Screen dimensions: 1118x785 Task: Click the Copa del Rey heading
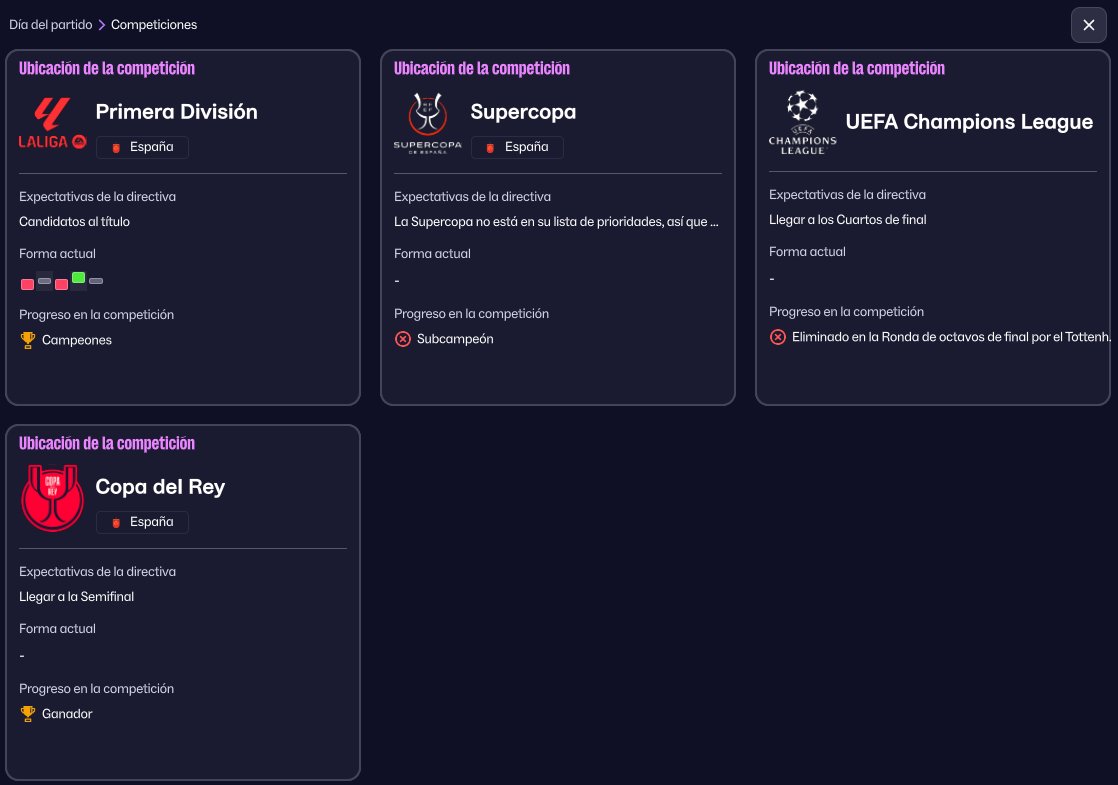[160, 487]
